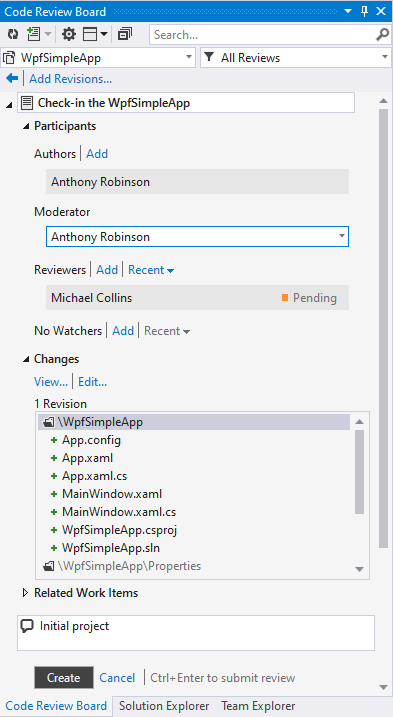Click Add Revisions link
The image size is (393, 717).
click(70, 79)
